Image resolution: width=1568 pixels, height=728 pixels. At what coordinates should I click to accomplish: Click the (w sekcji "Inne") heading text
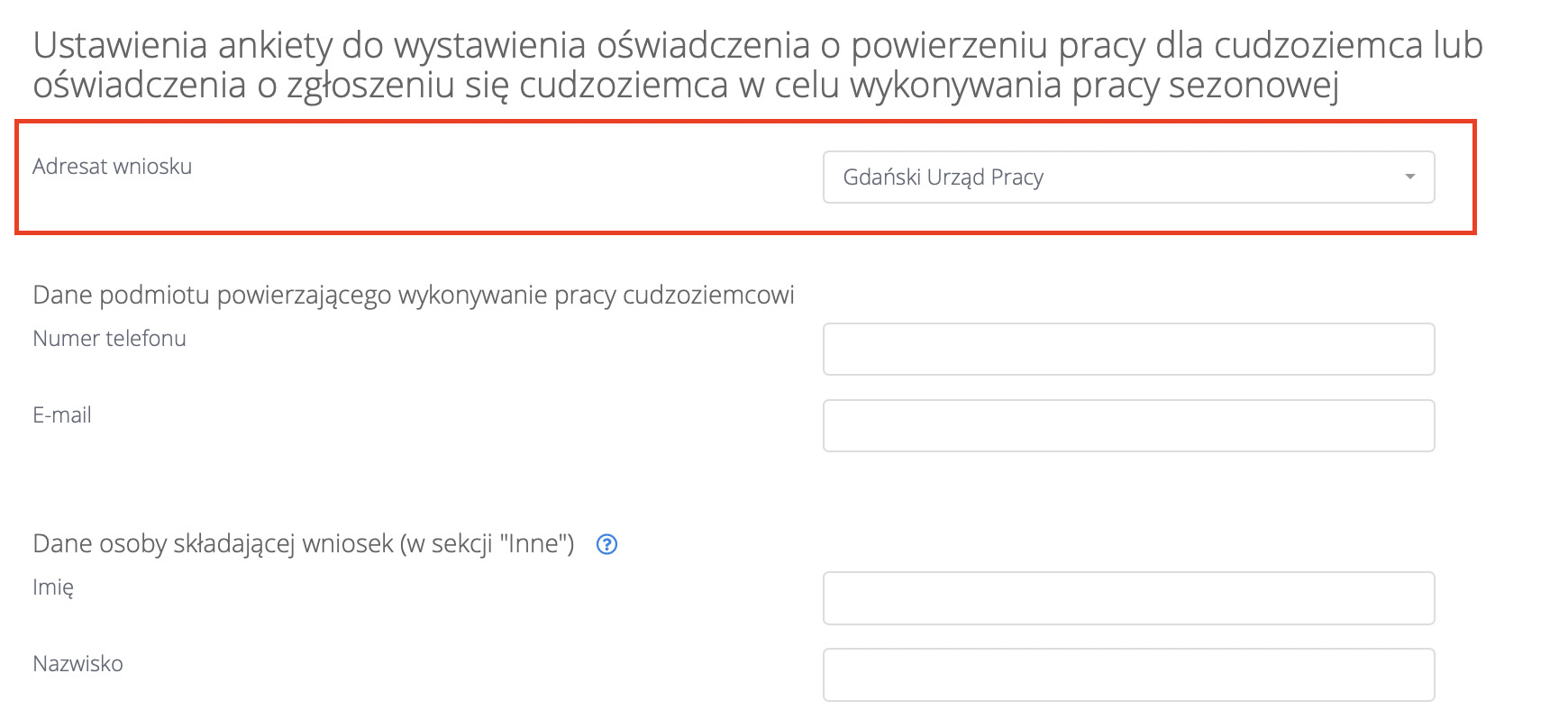click(x=488, y=544)
